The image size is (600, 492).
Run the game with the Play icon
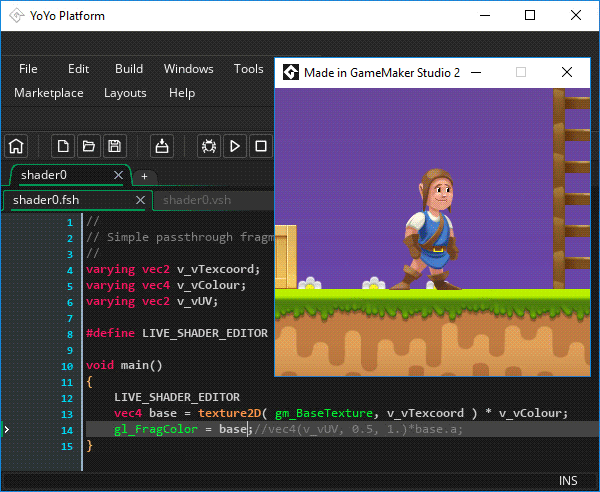(x=235, y=146)
